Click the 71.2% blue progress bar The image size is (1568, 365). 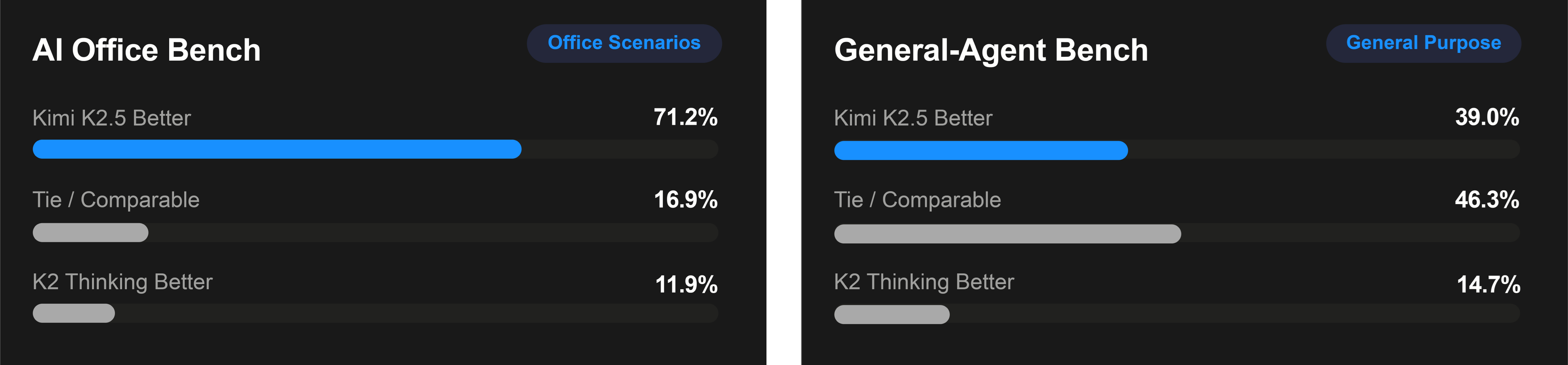[277, 149]
